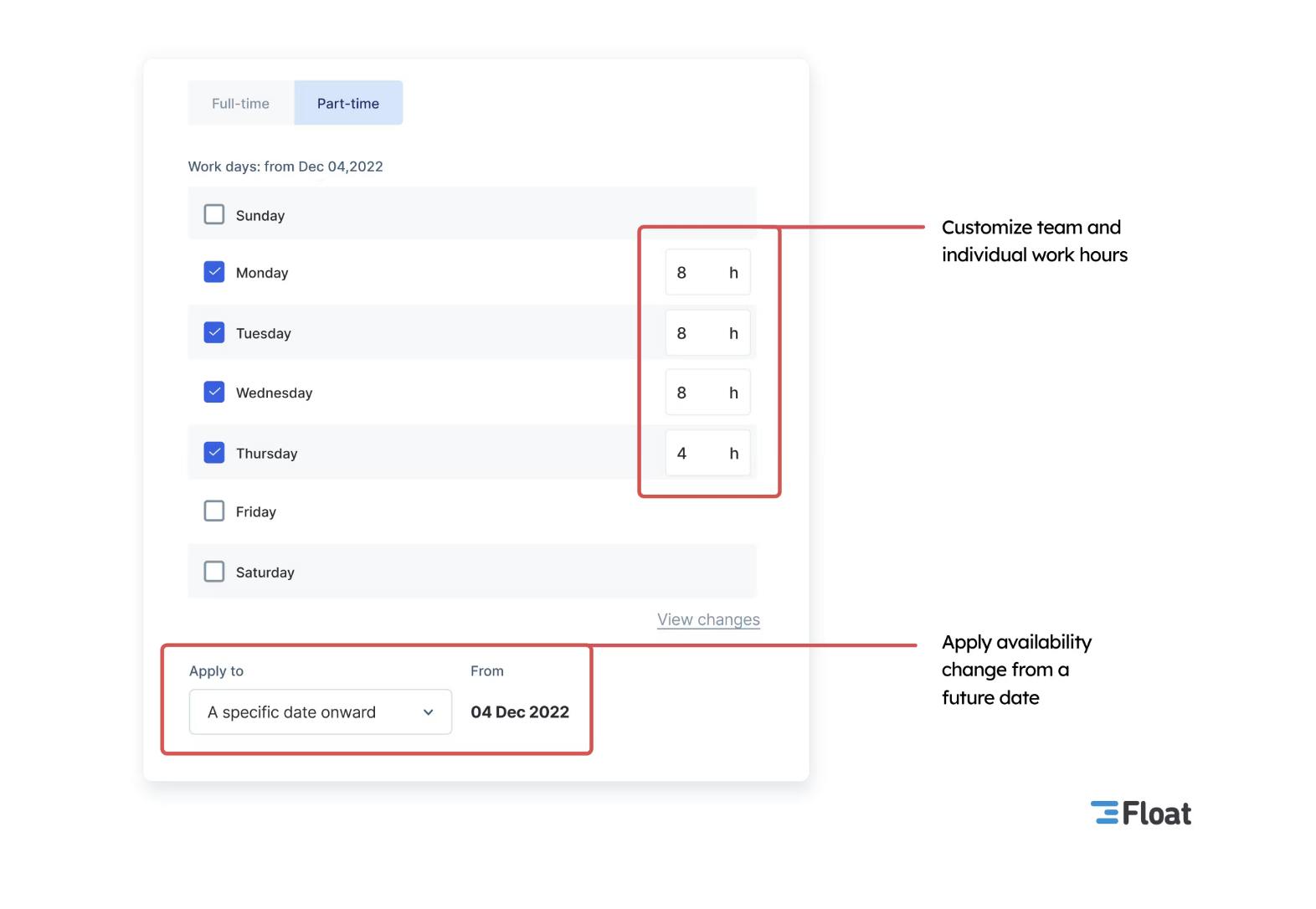
Task: Enable the Friday checkbox
Action: pyautogui.click(x=214, y=511)
